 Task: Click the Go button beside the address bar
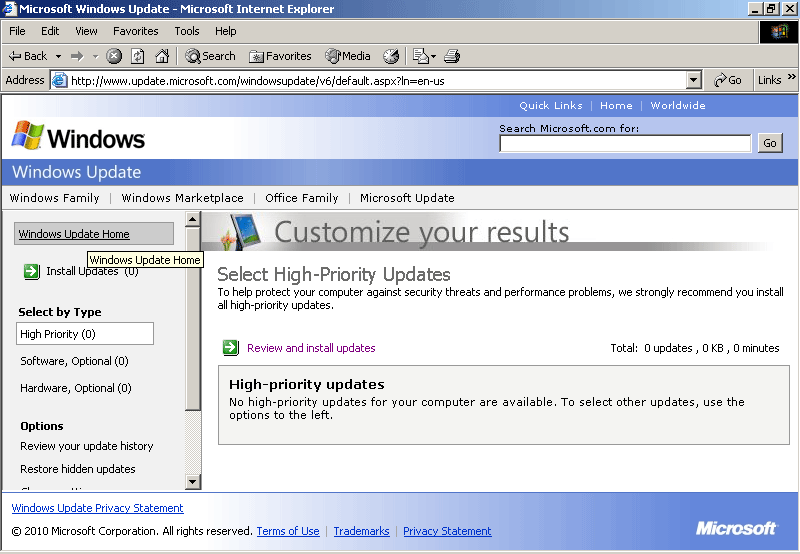pyautogui.click(x=728, y=80)
